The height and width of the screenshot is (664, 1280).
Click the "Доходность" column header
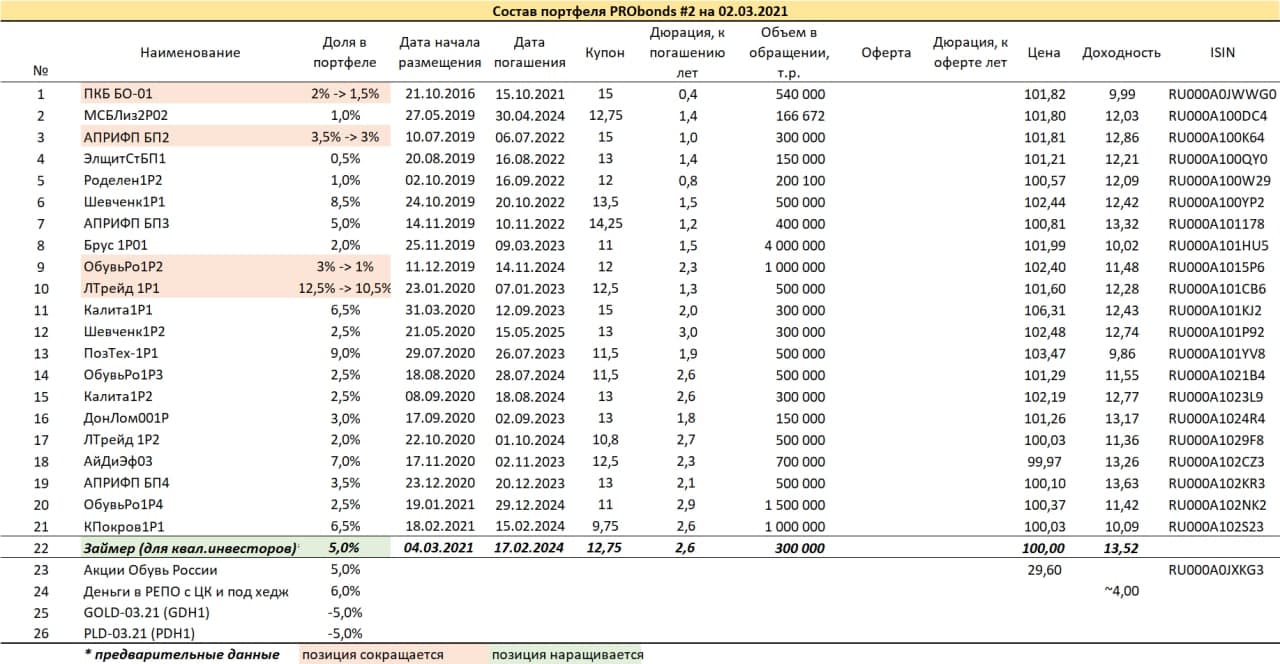coord(1121,52)
